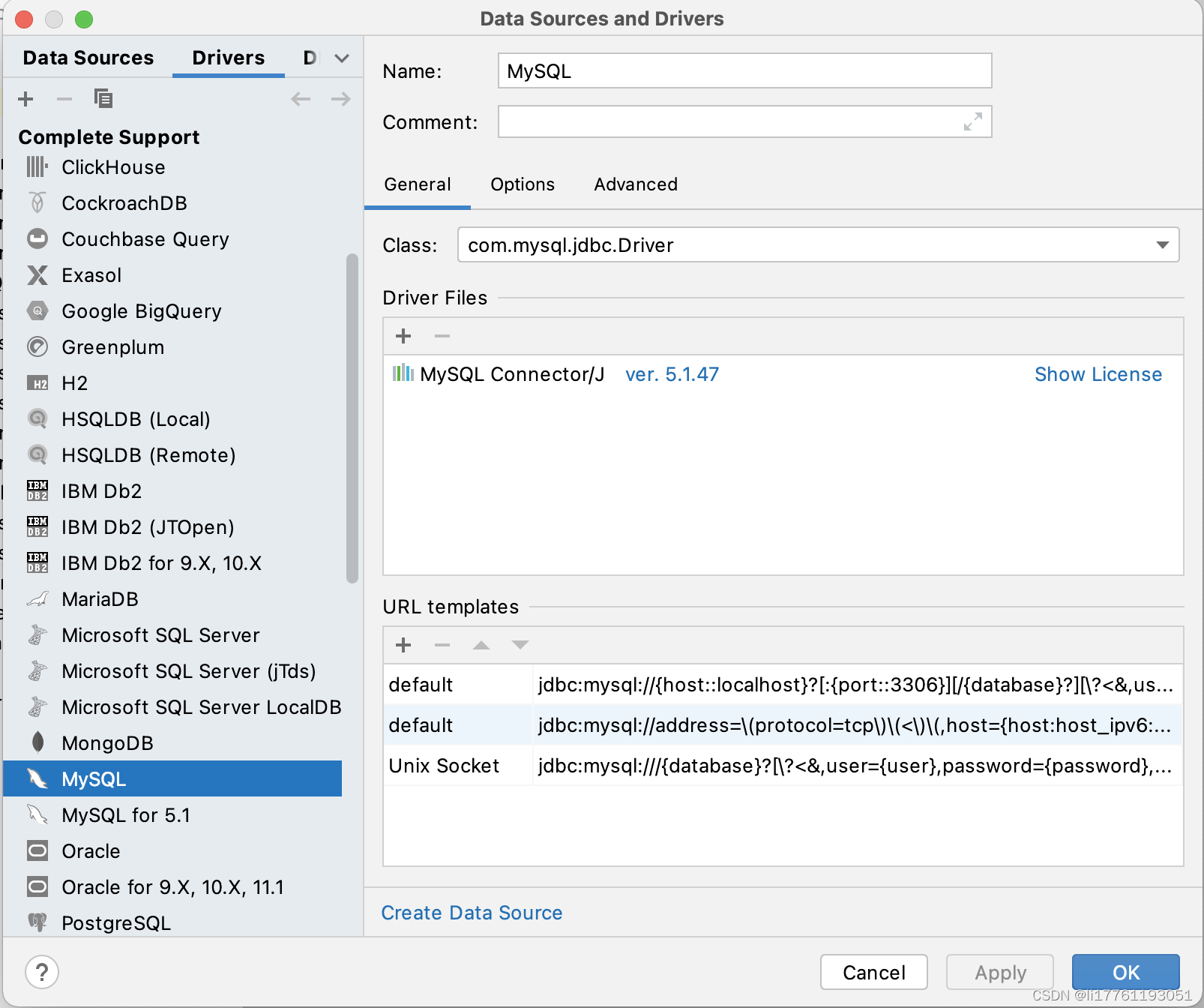The width and height of the screenshot is (1204, 1008).
Task: Expand Comment field with diagonal arrow icon
Action: pyautogui.click(x=972, y=121)
